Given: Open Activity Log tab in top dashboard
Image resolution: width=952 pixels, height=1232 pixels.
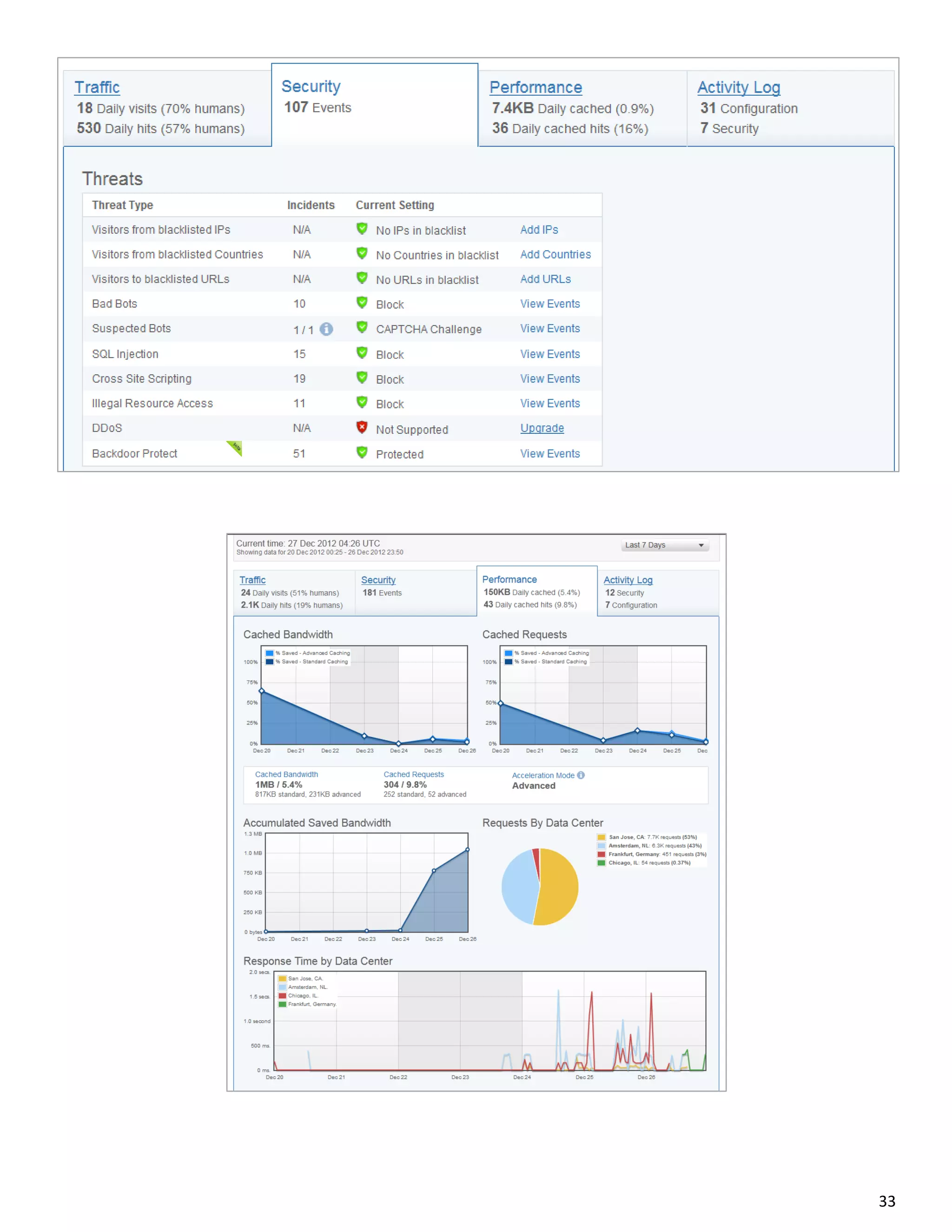Looking at the screenshot, I should (x=738, y=87).
